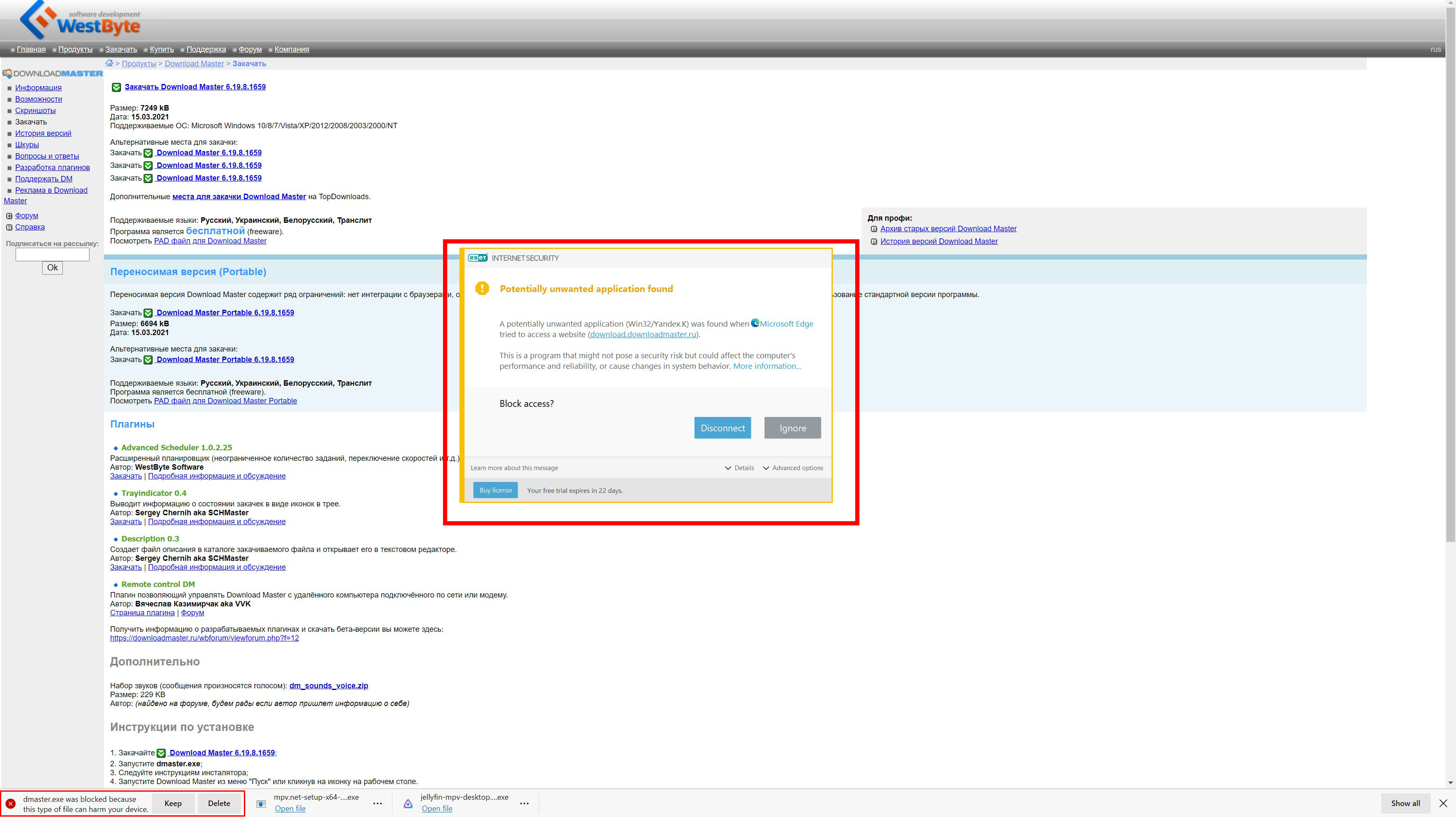This screenshot has height=817, width=1456.
Task: Click green shield icon next to Portable download
Action: (148, 313)
